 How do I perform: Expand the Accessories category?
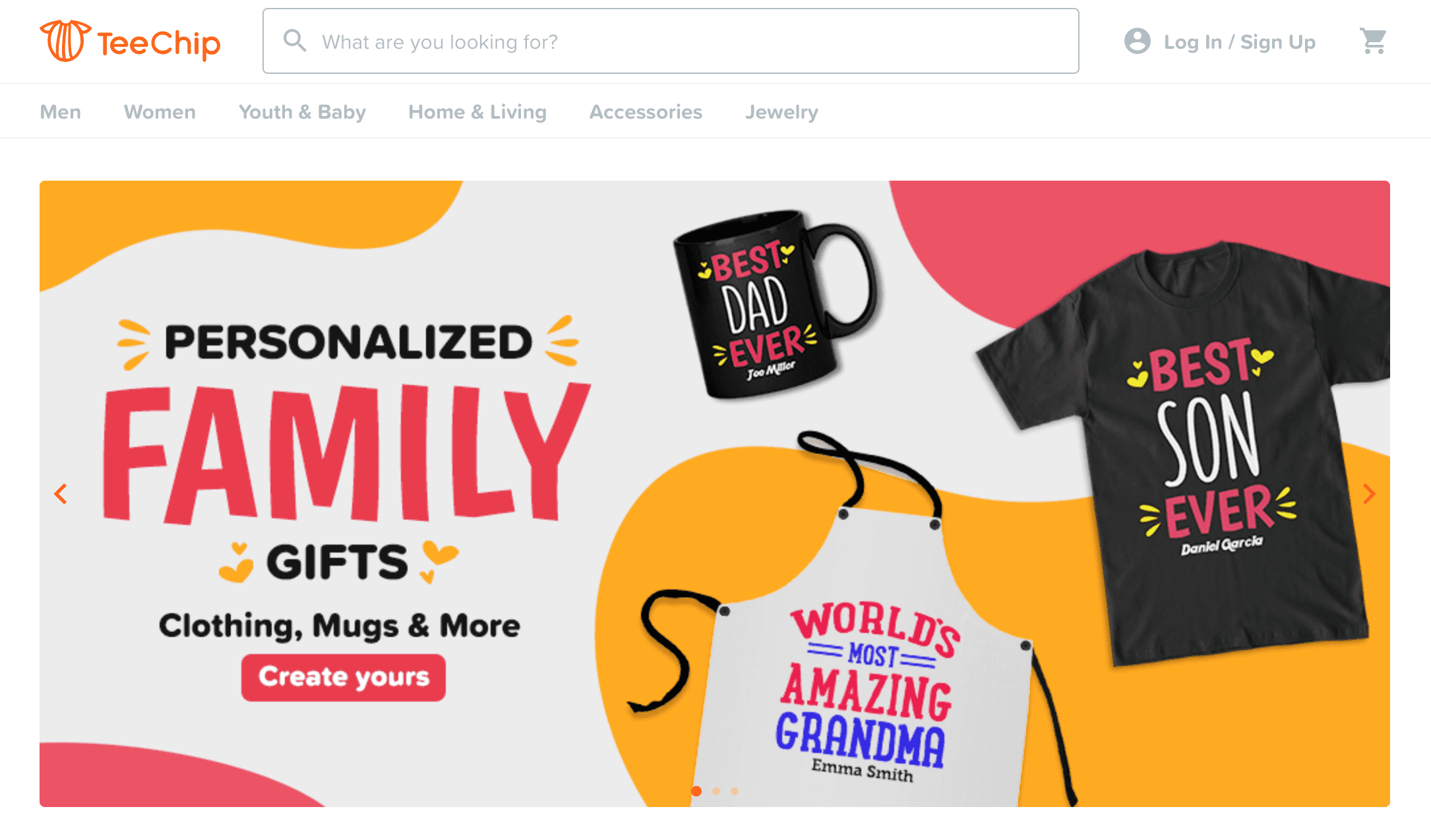click(x=646, y=112)
